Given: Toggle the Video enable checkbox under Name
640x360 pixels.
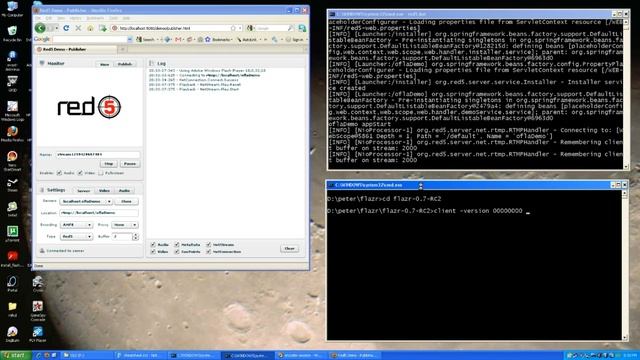Looking at the screenshot, I should pyautogui.click(x=80, y=173).
